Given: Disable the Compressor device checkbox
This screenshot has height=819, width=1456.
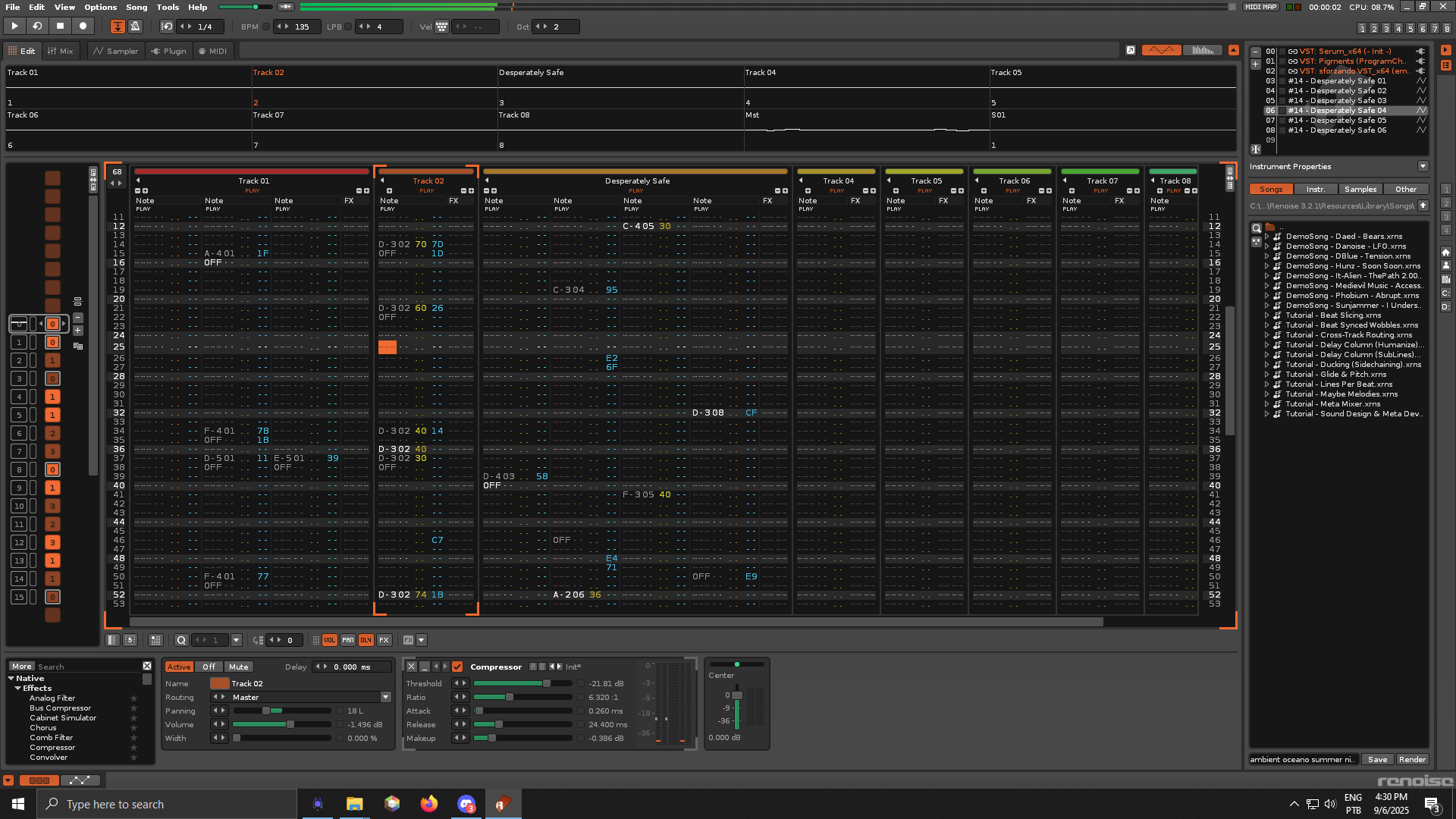Looking at the screenshot, I should click(x=457, y=667).
